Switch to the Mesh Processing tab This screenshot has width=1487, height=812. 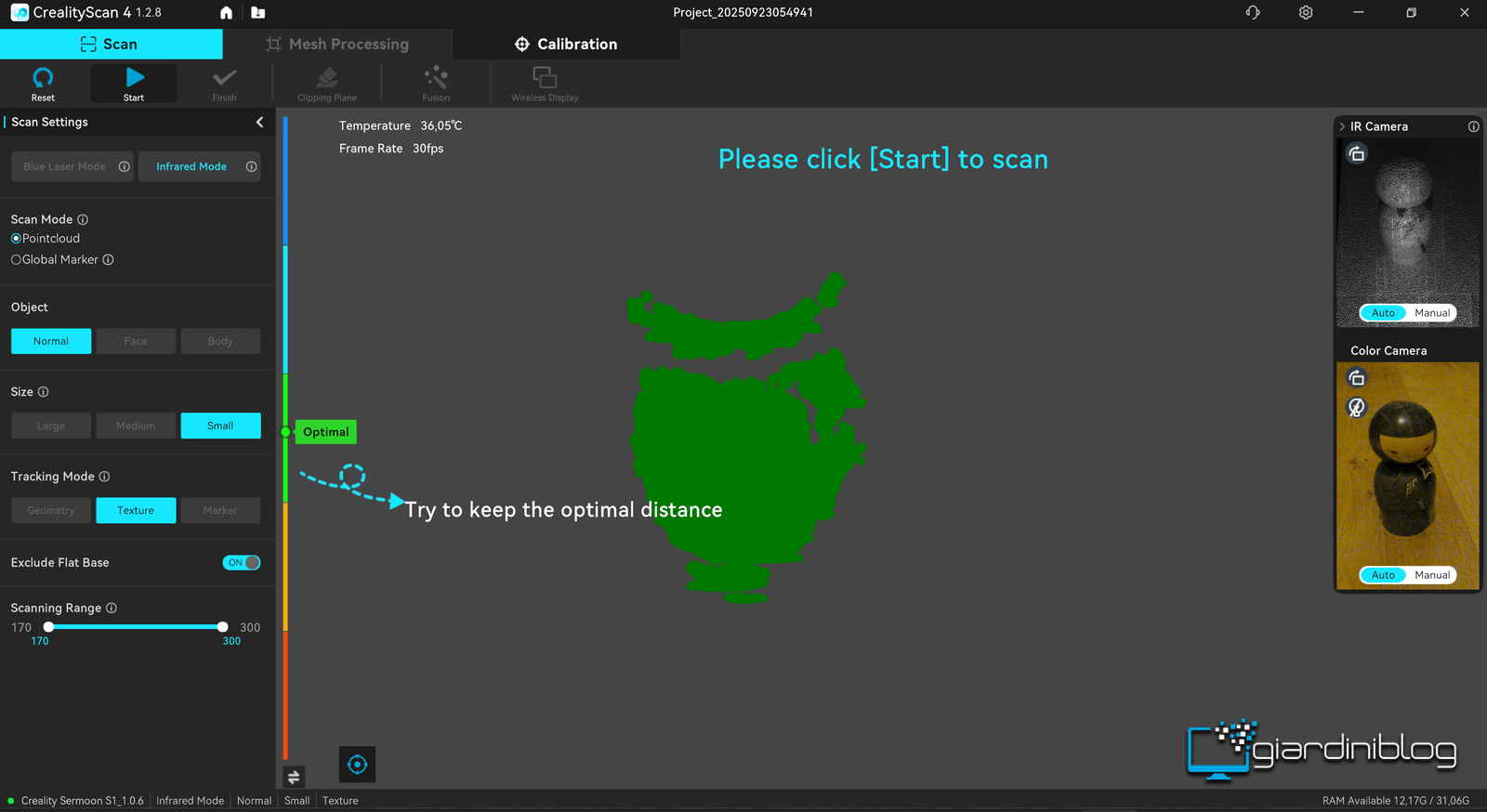click(337, 44)
